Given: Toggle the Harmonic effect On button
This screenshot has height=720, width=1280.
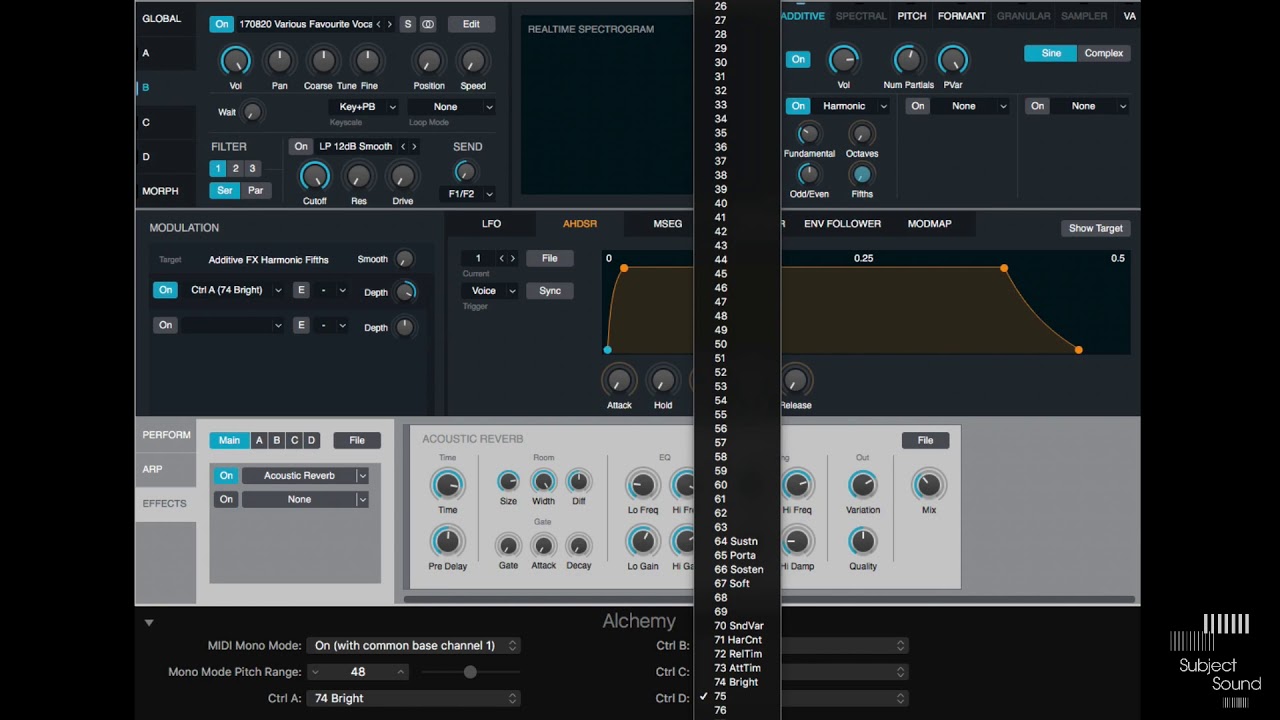Looking at the screenshot, I should pyautogui.click(x=798, y=106).
